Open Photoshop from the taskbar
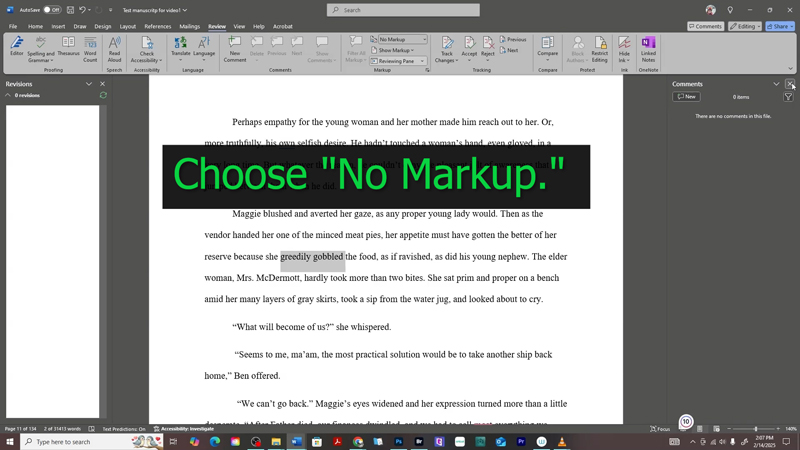800x450 pixels. point(398,441)
